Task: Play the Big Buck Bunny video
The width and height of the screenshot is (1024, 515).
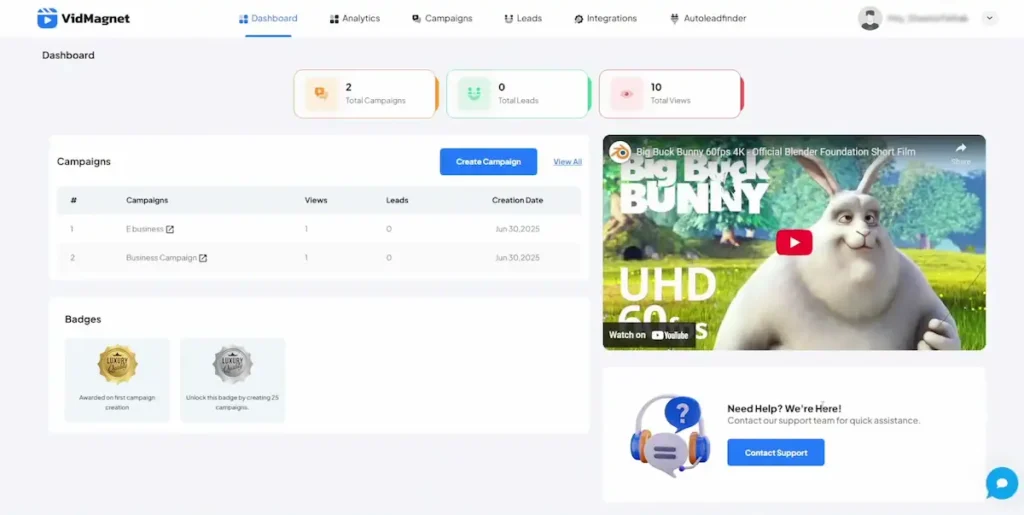Action: click(794, 243)
